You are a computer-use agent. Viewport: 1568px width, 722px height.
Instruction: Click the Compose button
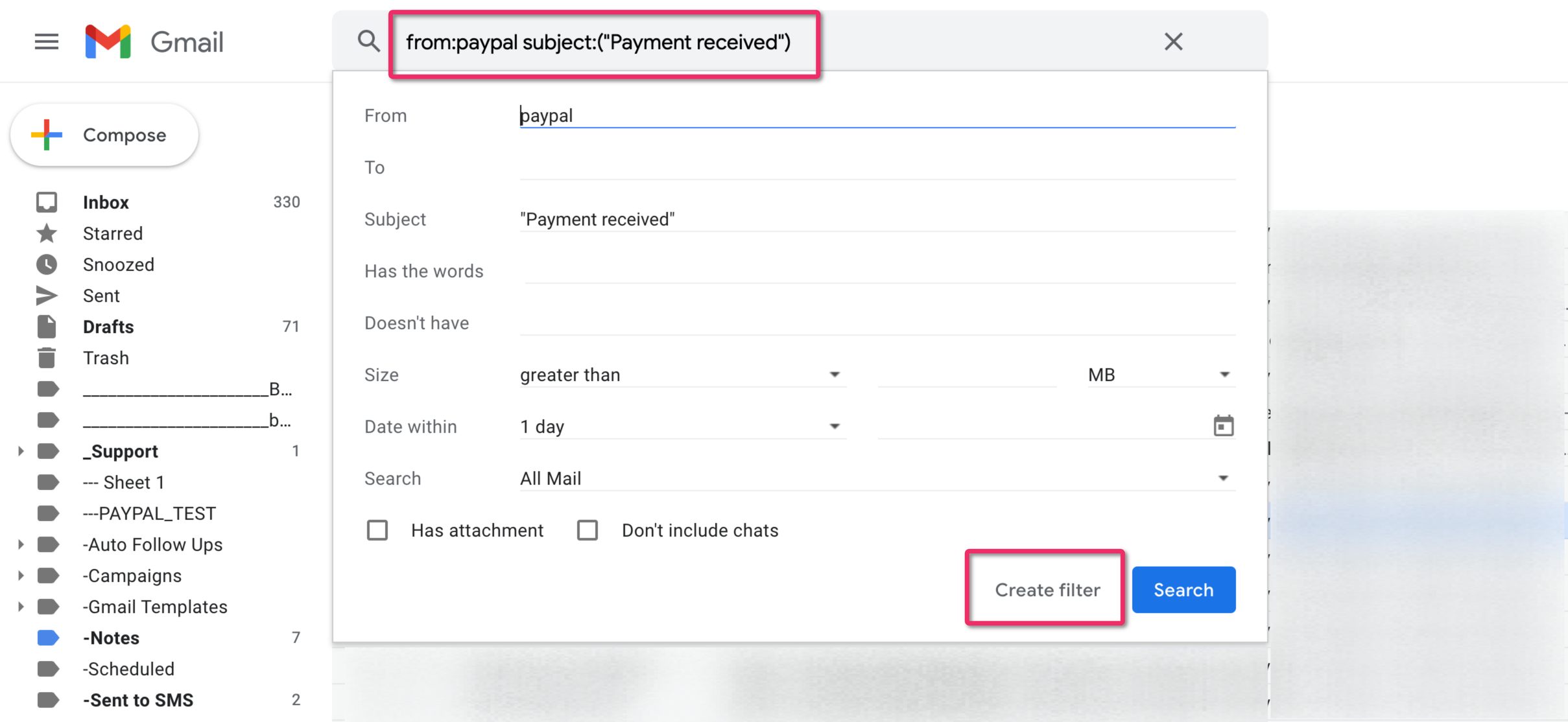104,135
